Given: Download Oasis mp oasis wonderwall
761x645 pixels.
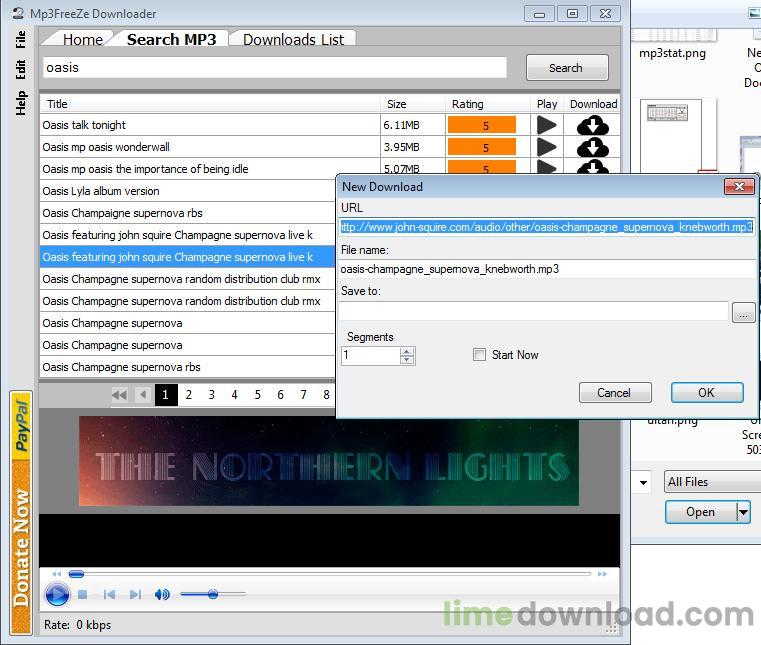Looking at the screenshot, I should pos(593,147).
